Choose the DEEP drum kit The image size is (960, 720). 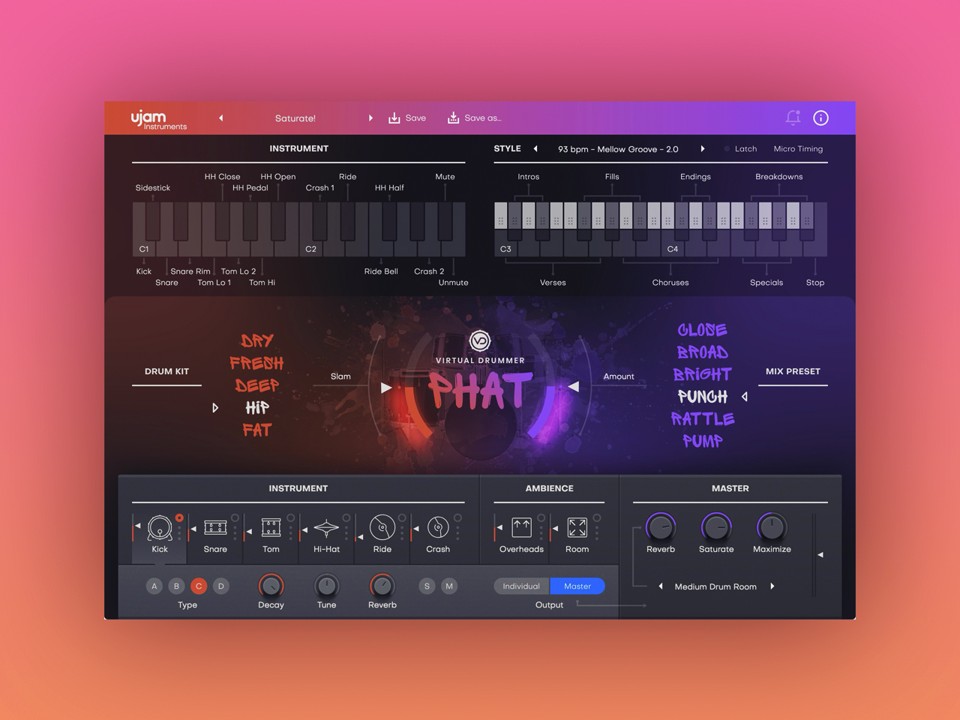point(257,385)
